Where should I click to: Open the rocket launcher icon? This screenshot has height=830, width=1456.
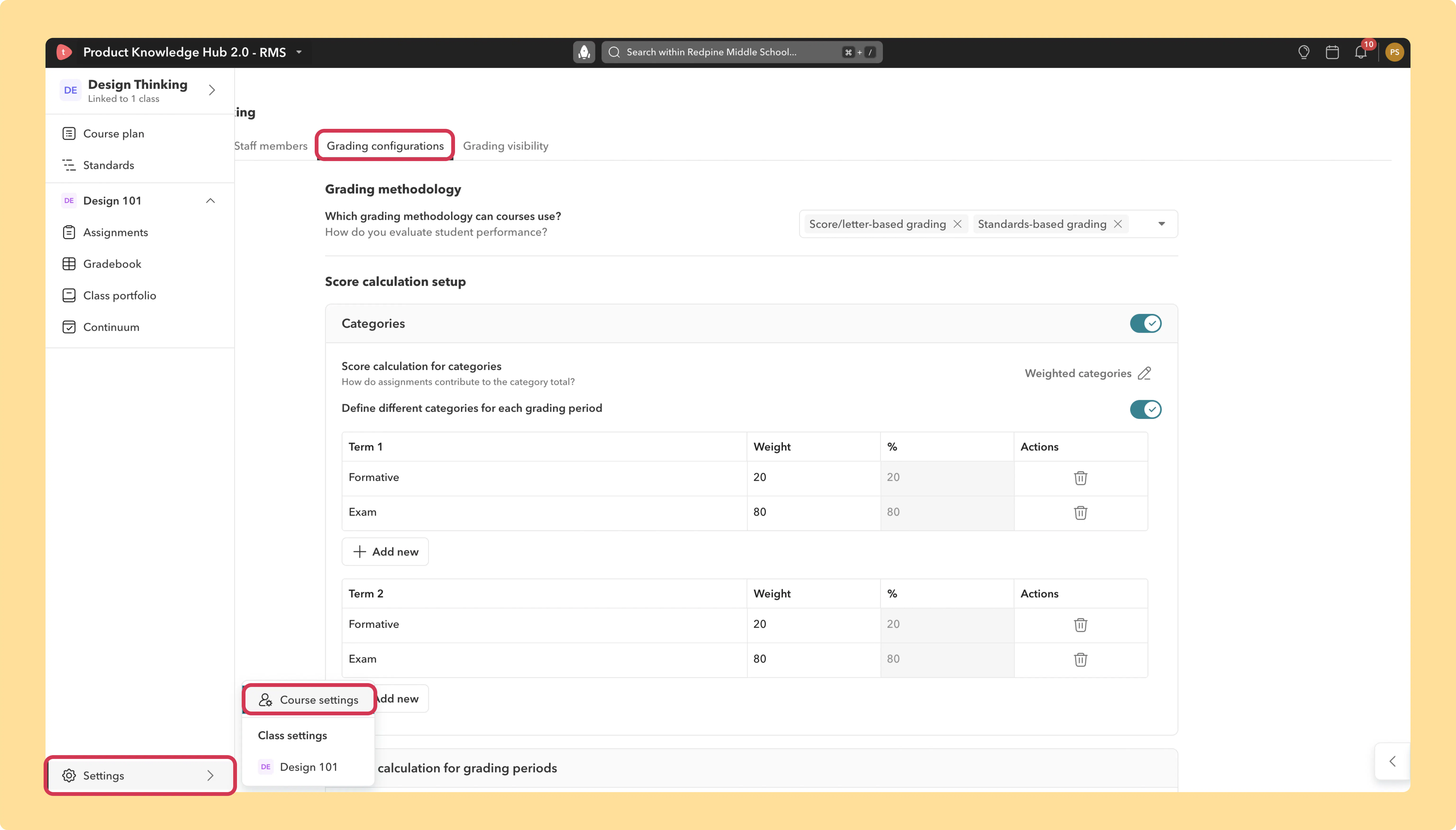click(583, 52)
